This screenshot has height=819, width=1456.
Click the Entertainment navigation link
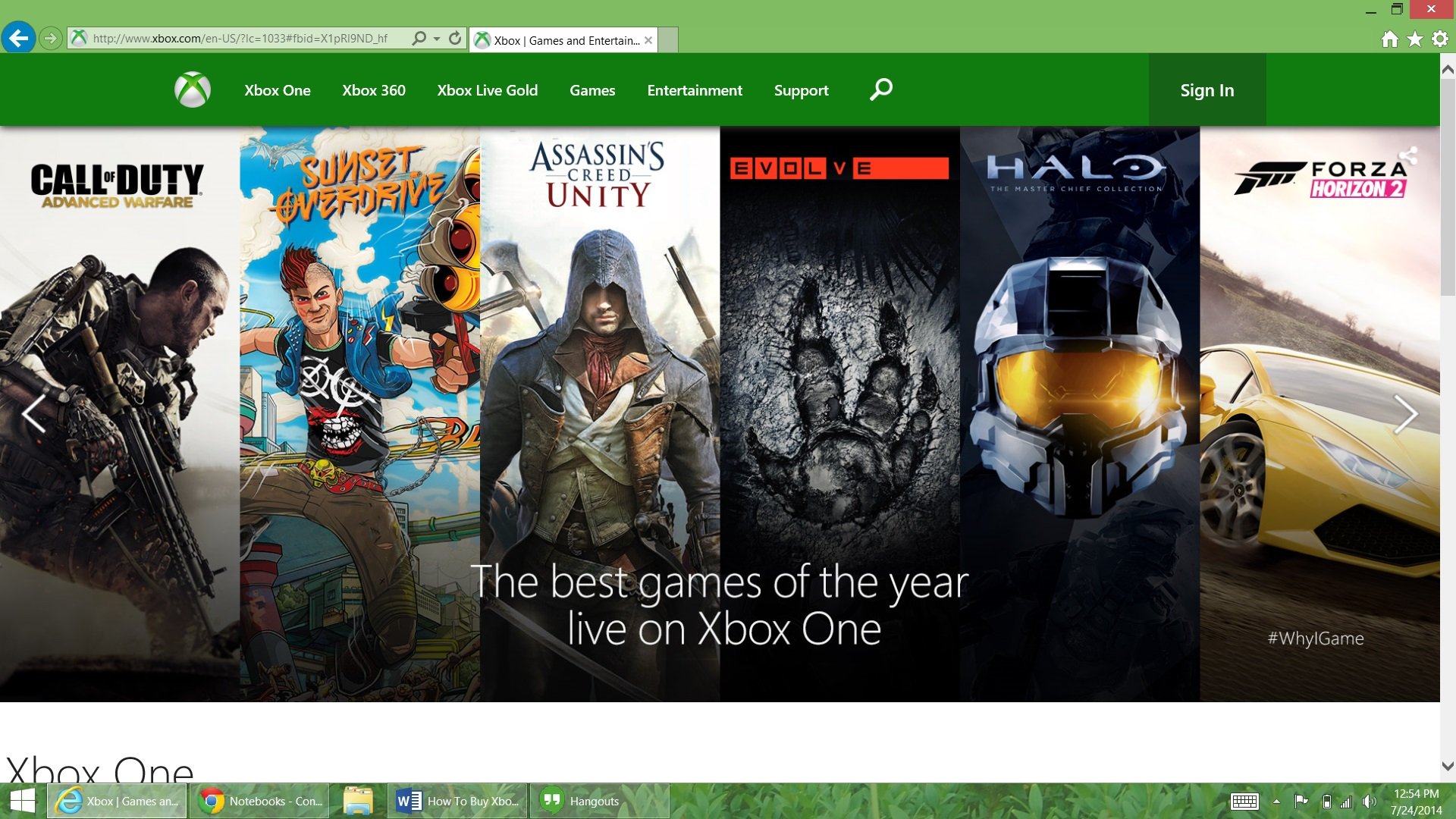coord(694,90)
